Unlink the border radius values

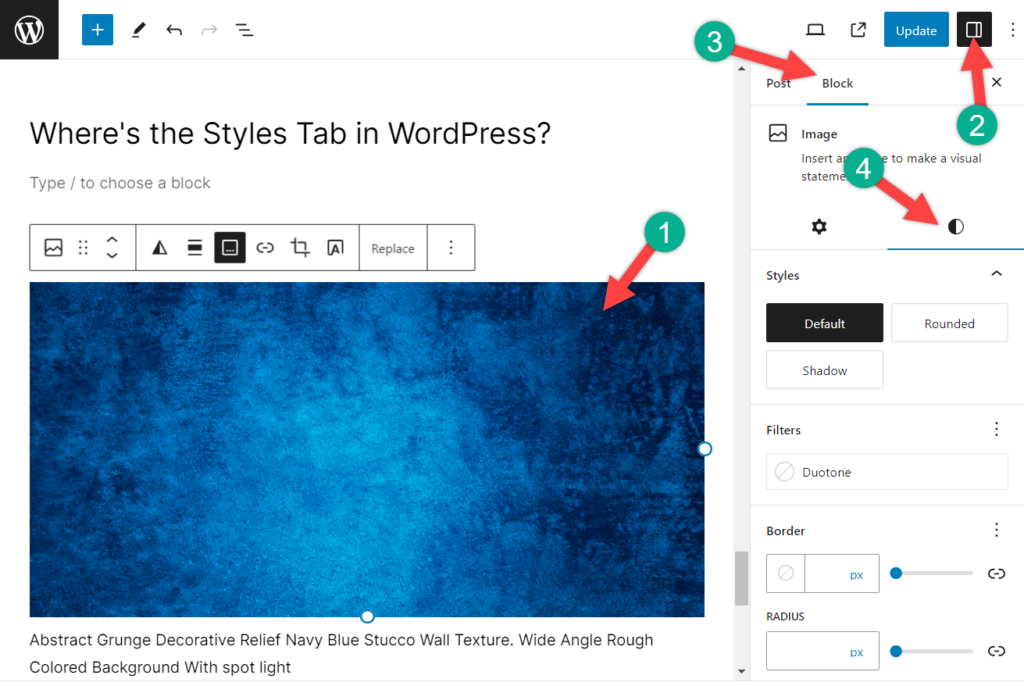(996, 650)
